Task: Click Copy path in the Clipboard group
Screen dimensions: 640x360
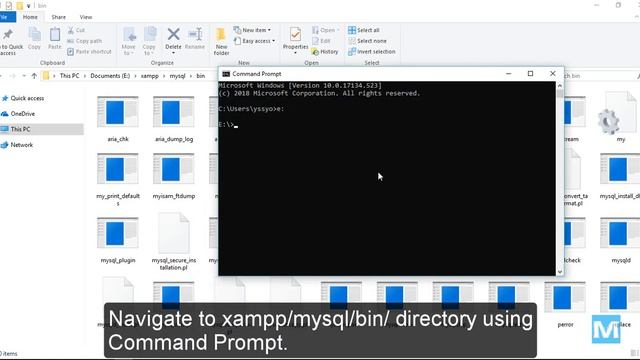Action: [84, 41]
